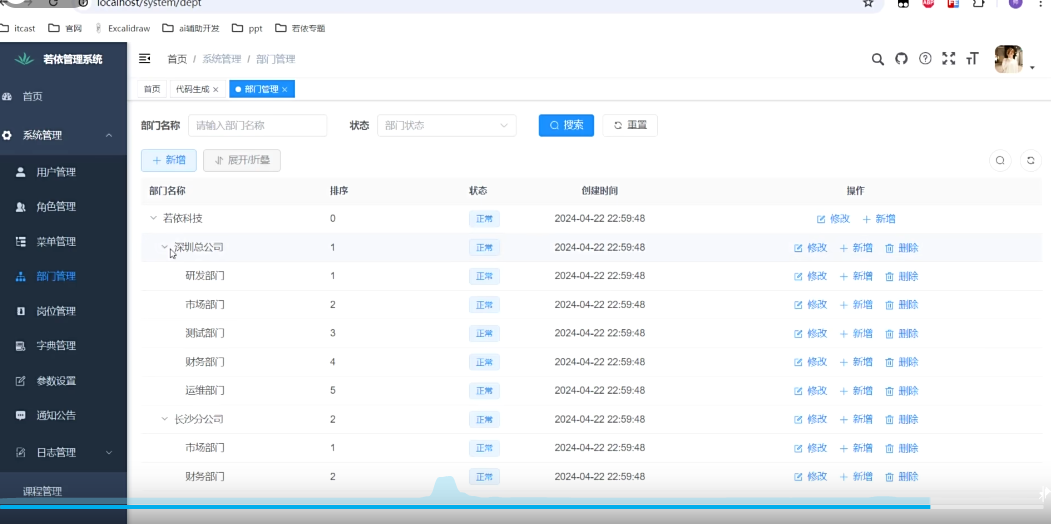
Task: Click 删除 for 长沙分公司
Action: tap(902, 419)
